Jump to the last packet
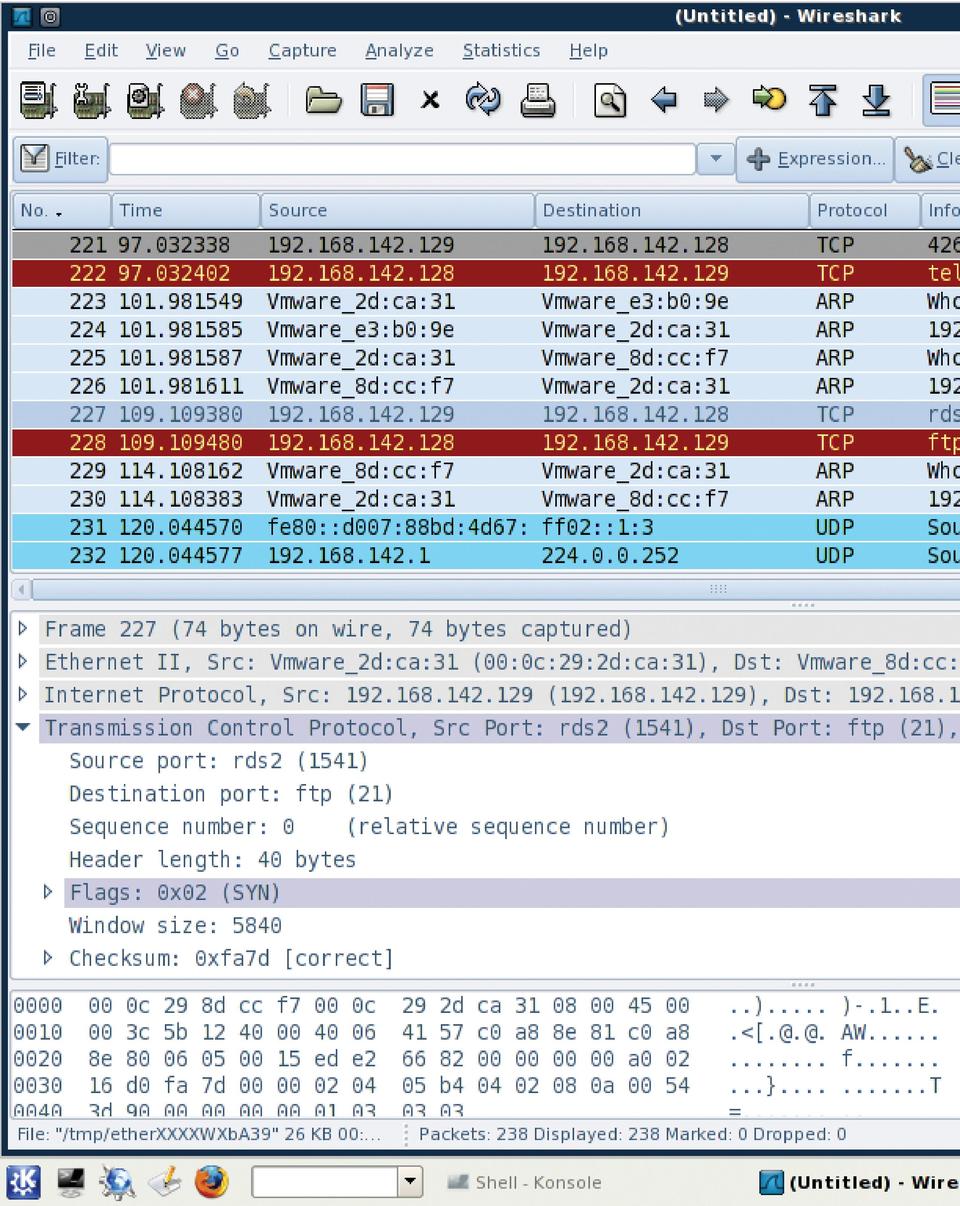Image resolution: width=960 pixels, height=1206 pixels. point(876,100)
